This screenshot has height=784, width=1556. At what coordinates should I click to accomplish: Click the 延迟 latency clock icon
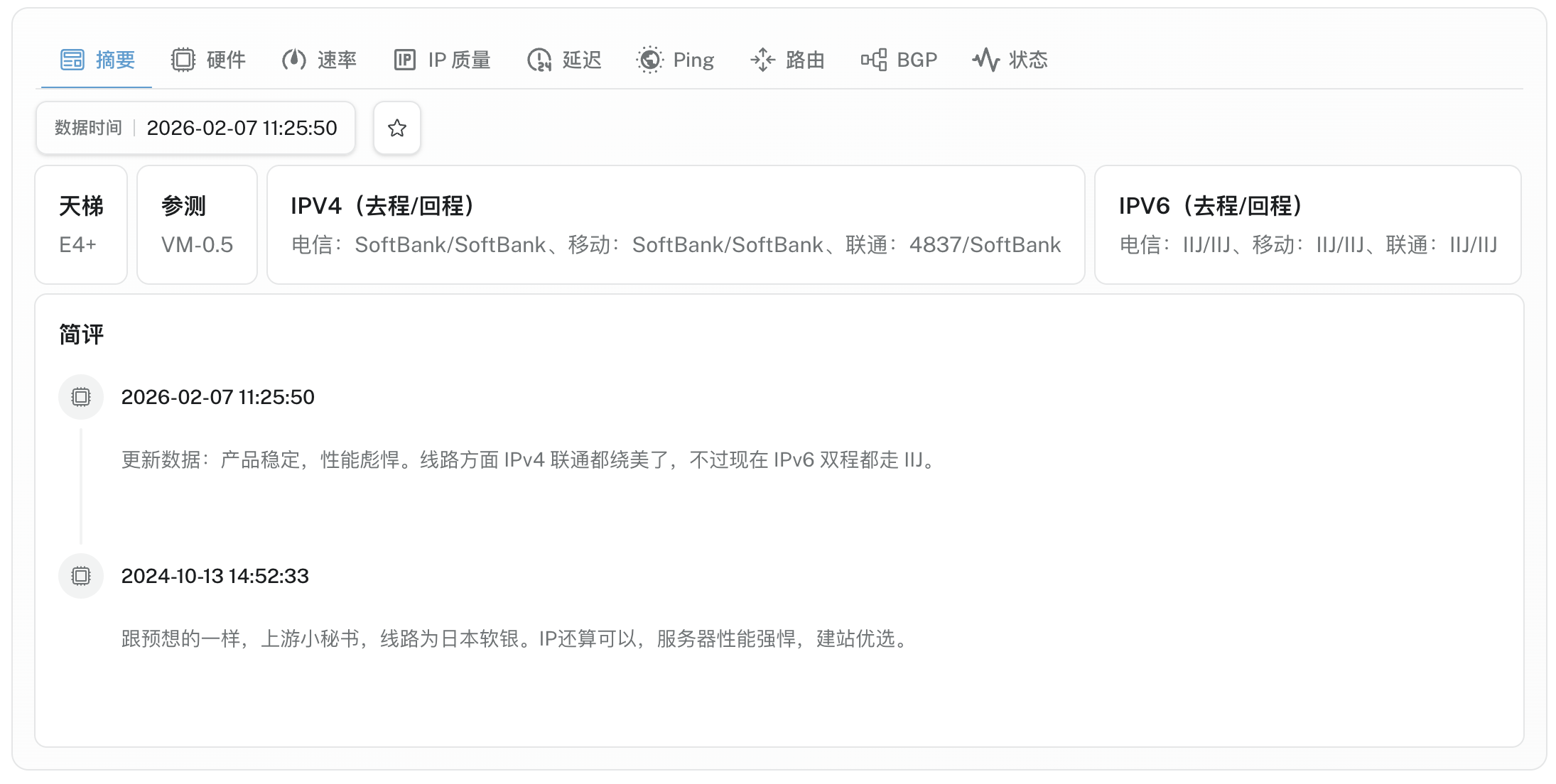(x=539, y=60)
